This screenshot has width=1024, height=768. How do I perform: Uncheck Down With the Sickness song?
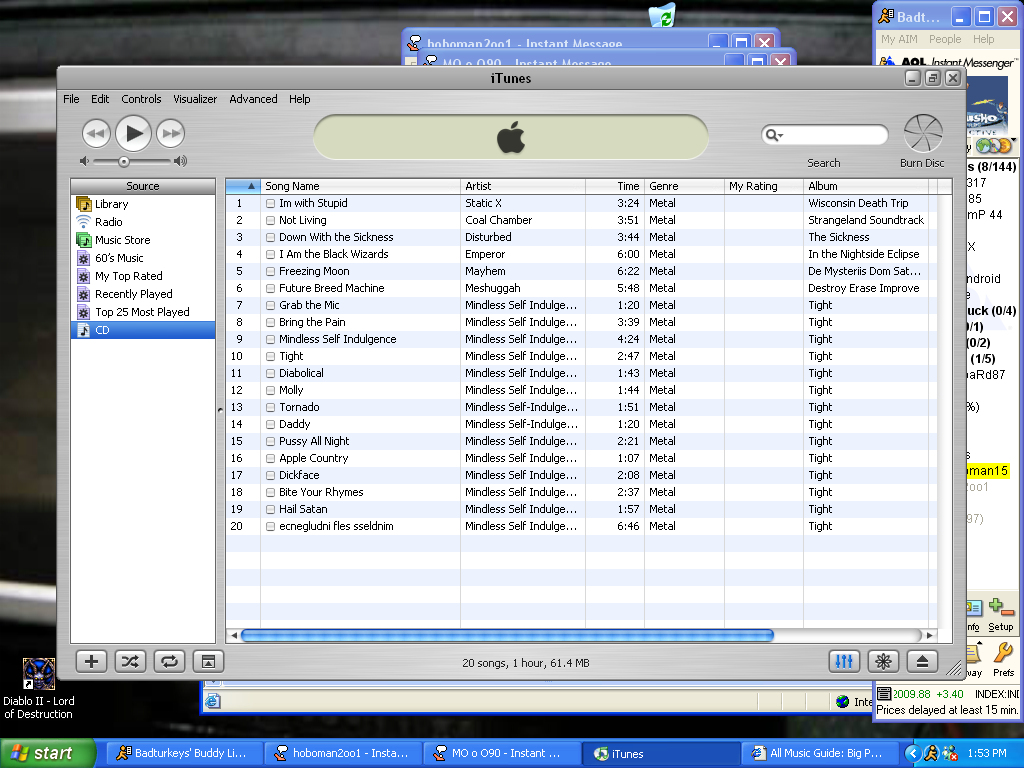(x=270, y=238)
